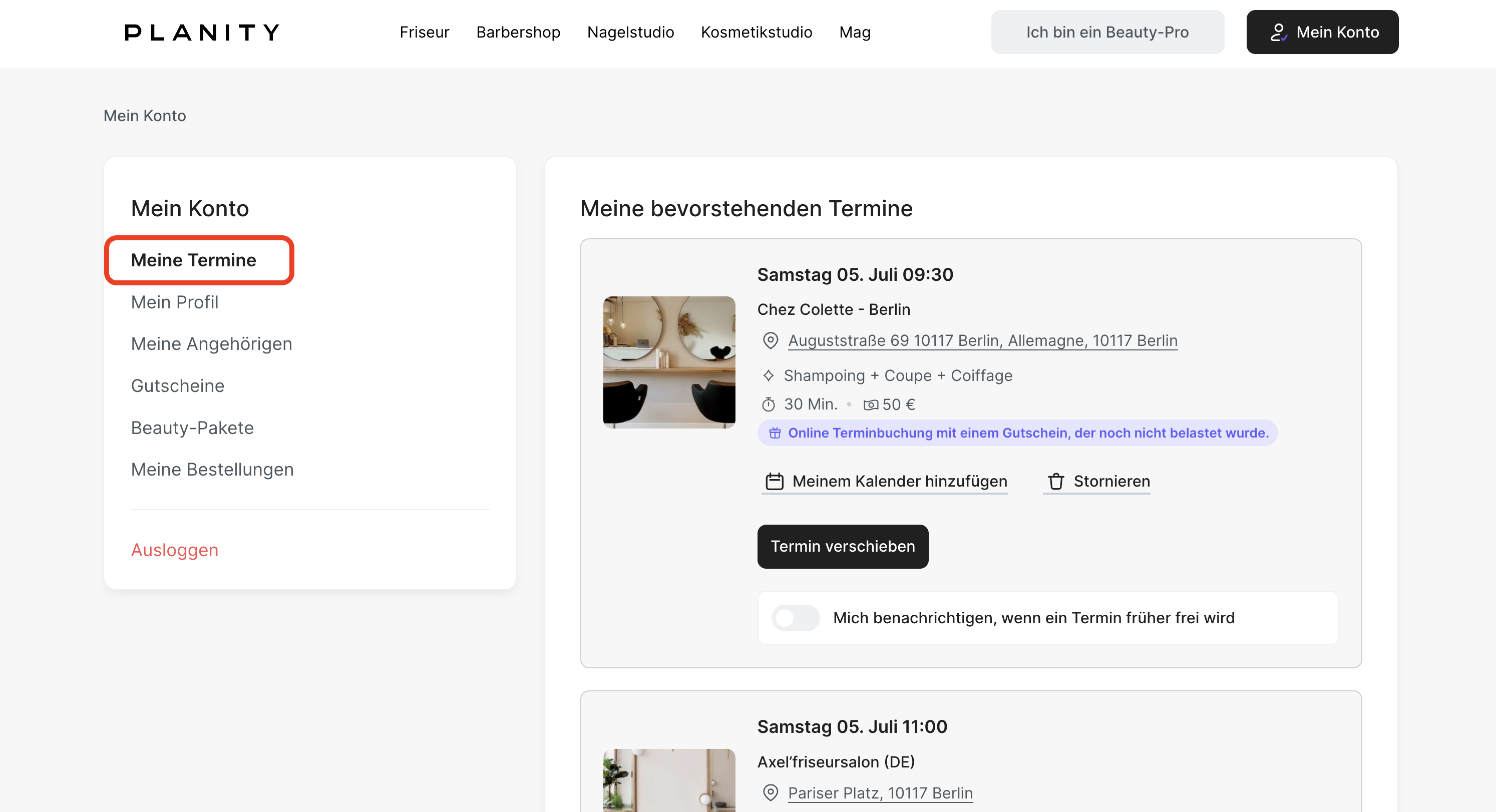Open Mein Profil from the account menu
The height and width of the screenshot is (812, 1496).
[x=175, y=301]
